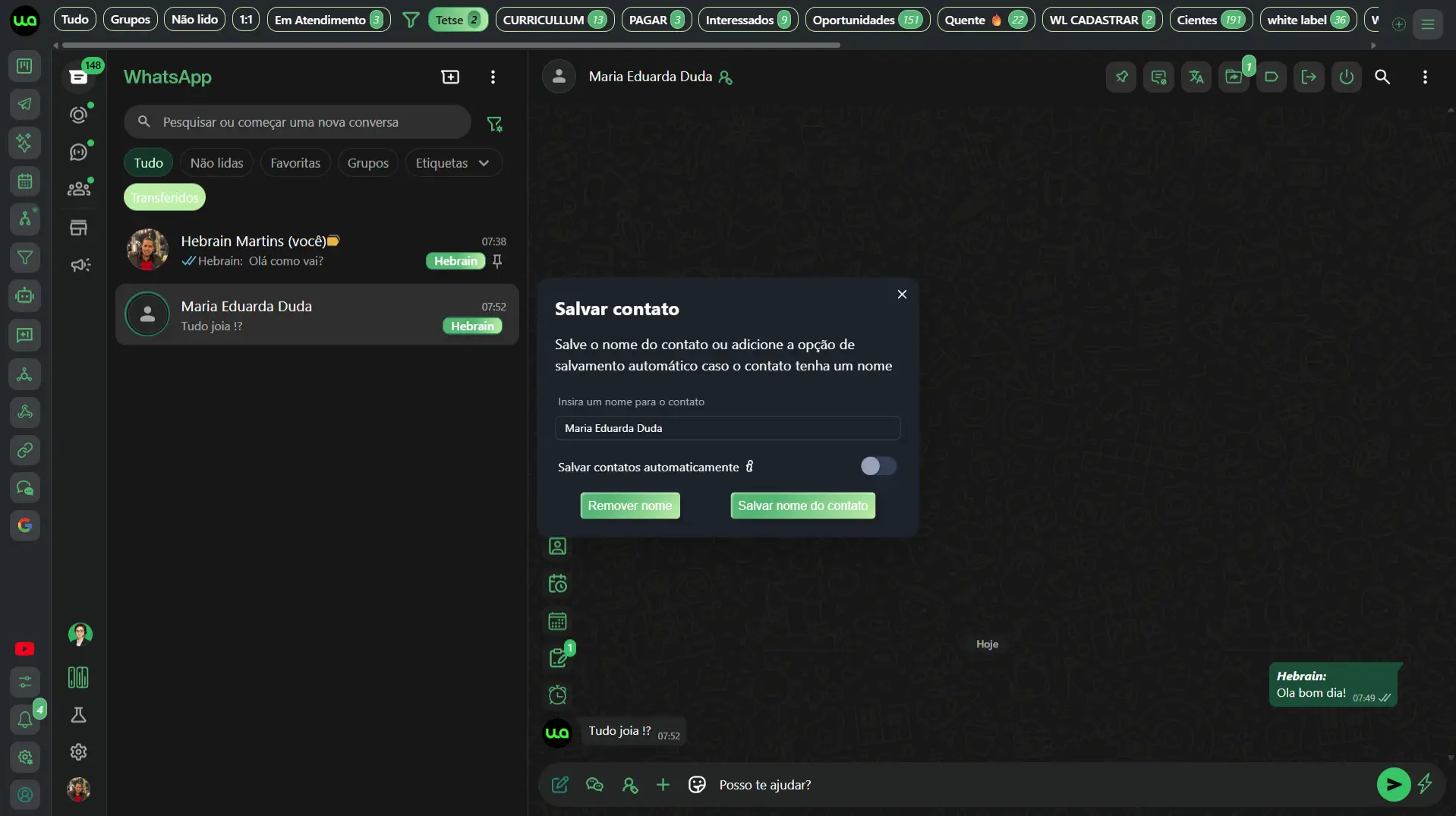Search messages with the magnifier icon in chat header
This screenshot has height=816, width=1456.
point(1382,77)
